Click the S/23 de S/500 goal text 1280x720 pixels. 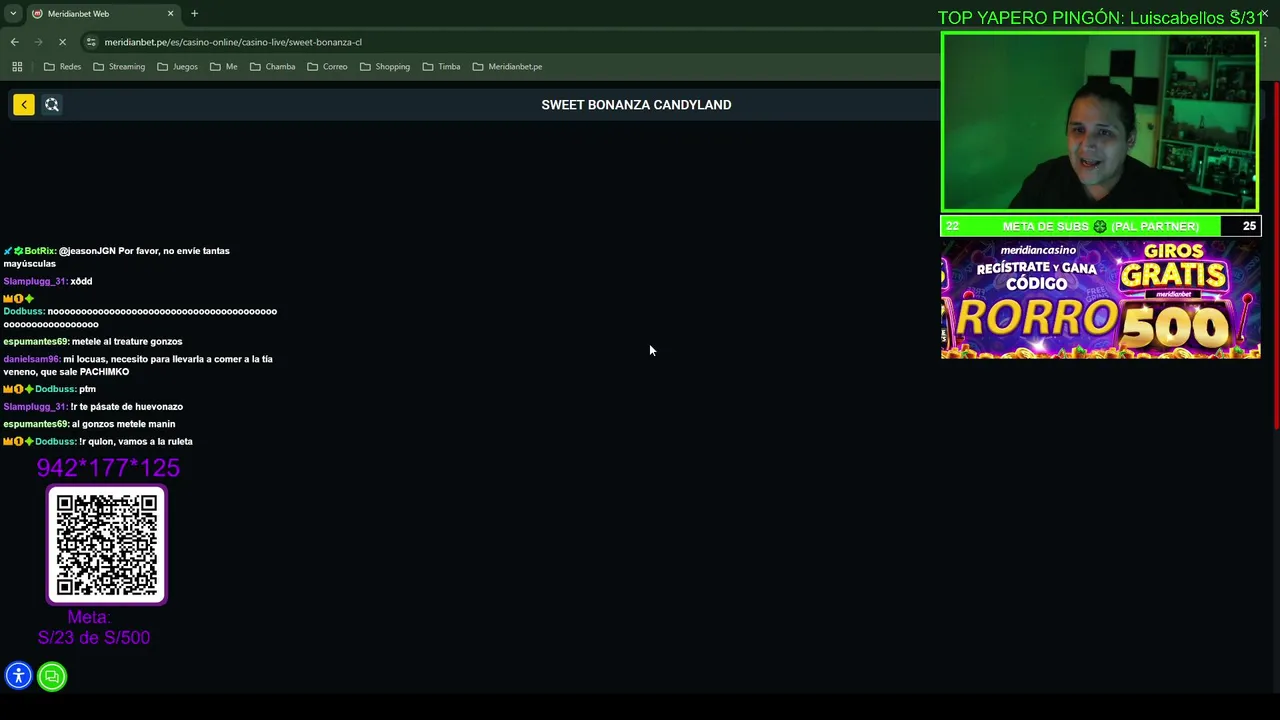tap(94, 637)
